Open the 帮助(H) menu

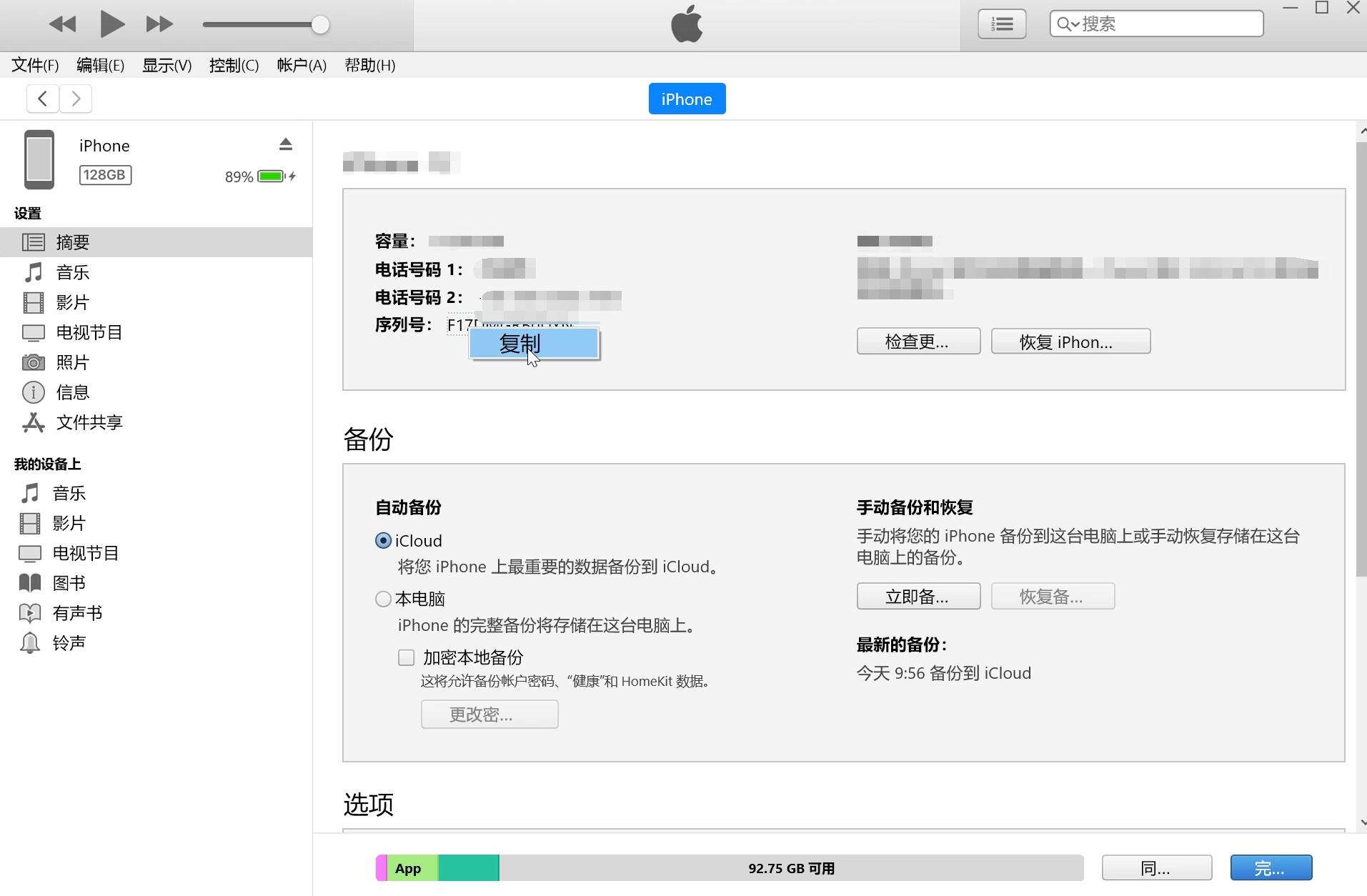(x=369, y=65)
